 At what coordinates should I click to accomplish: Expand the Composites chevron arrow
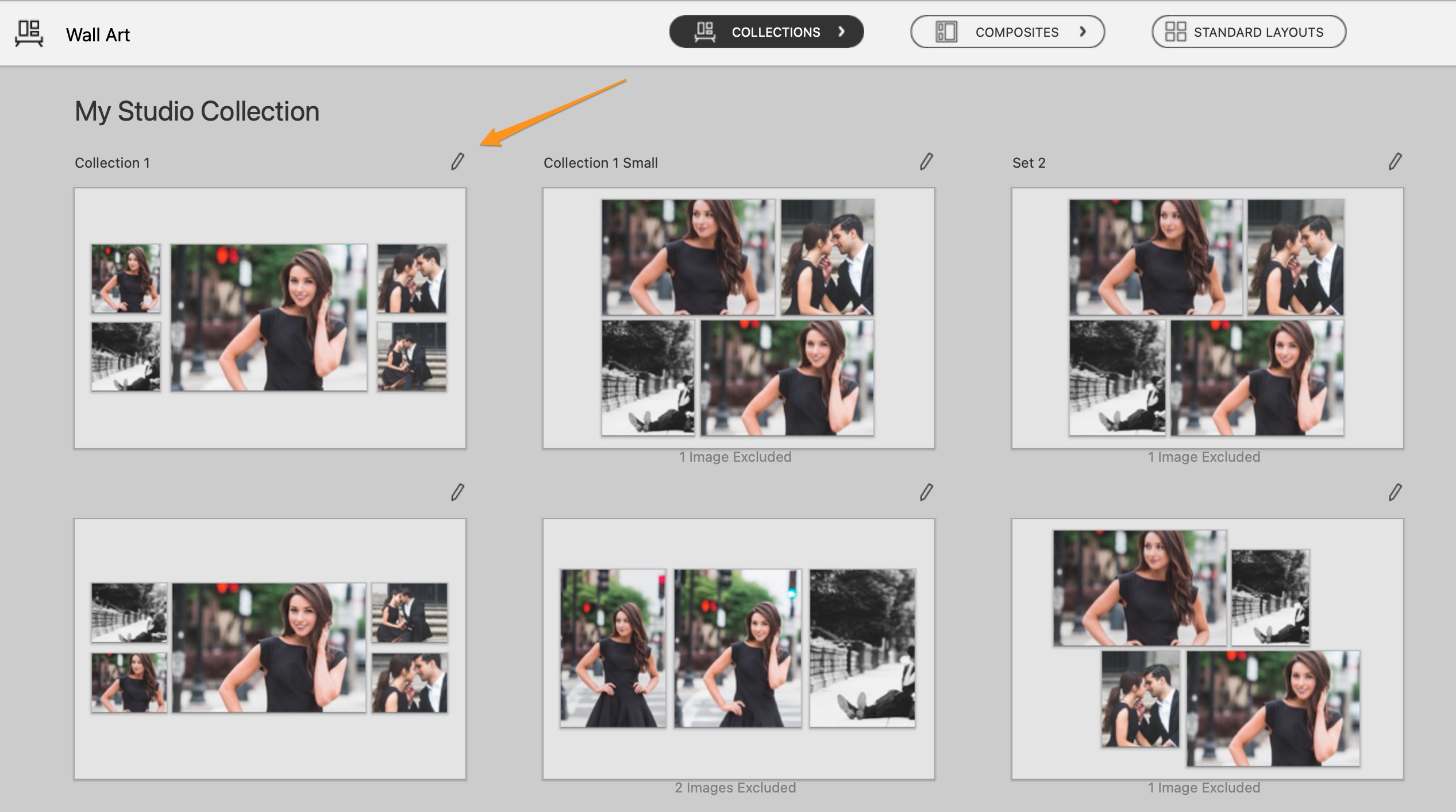(x=1083, y=32)
